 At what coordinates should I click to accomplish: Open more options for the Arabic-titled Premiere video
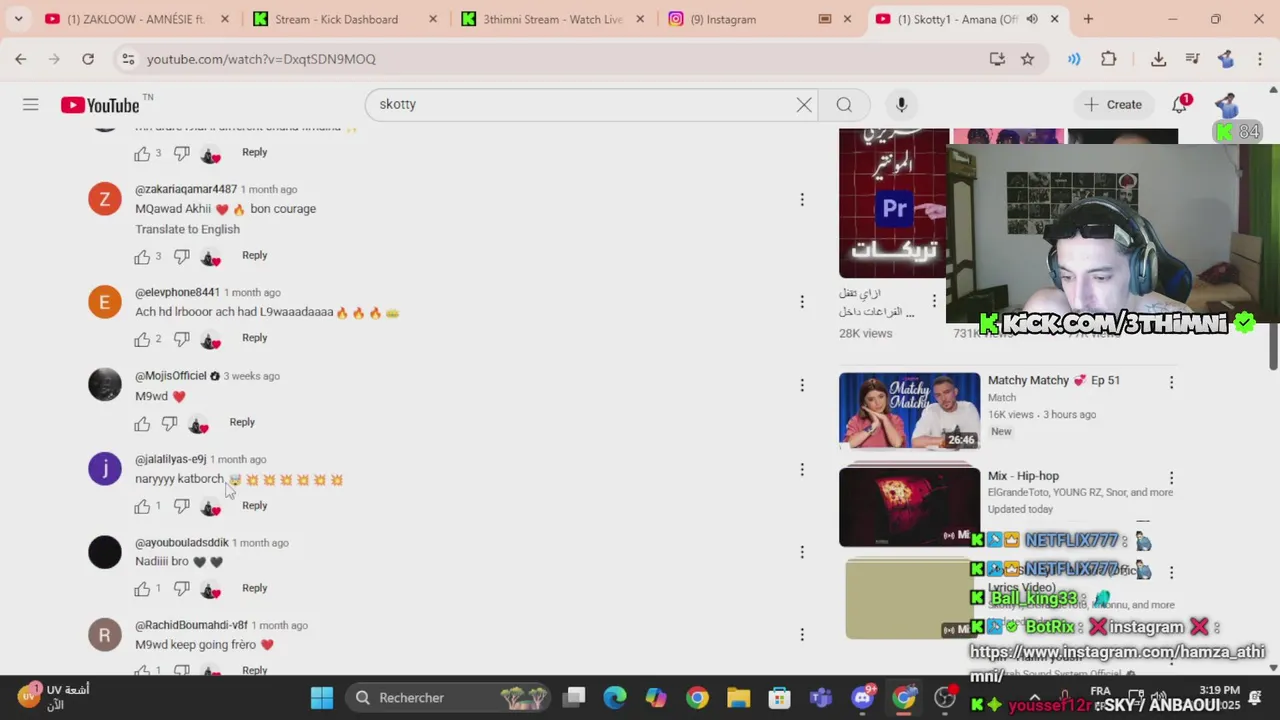click(934, 300)
